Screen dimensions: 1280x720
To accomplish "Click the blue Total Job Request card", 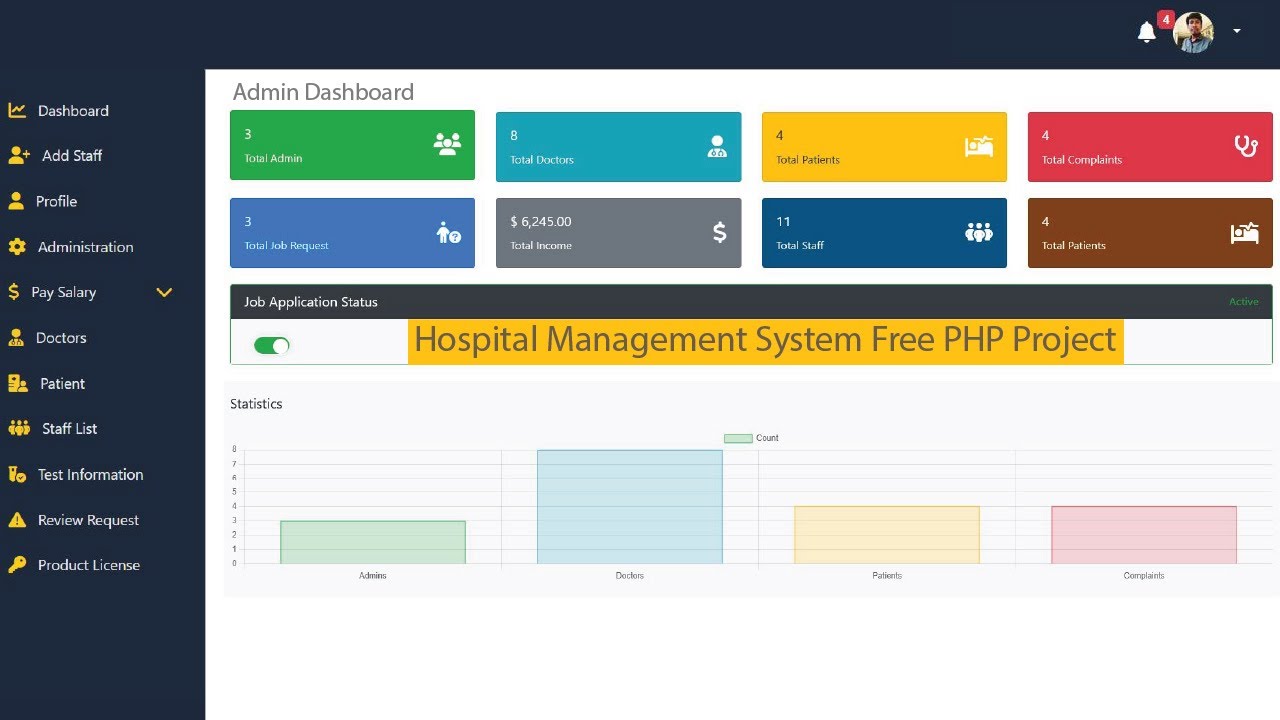I will 352,233.
